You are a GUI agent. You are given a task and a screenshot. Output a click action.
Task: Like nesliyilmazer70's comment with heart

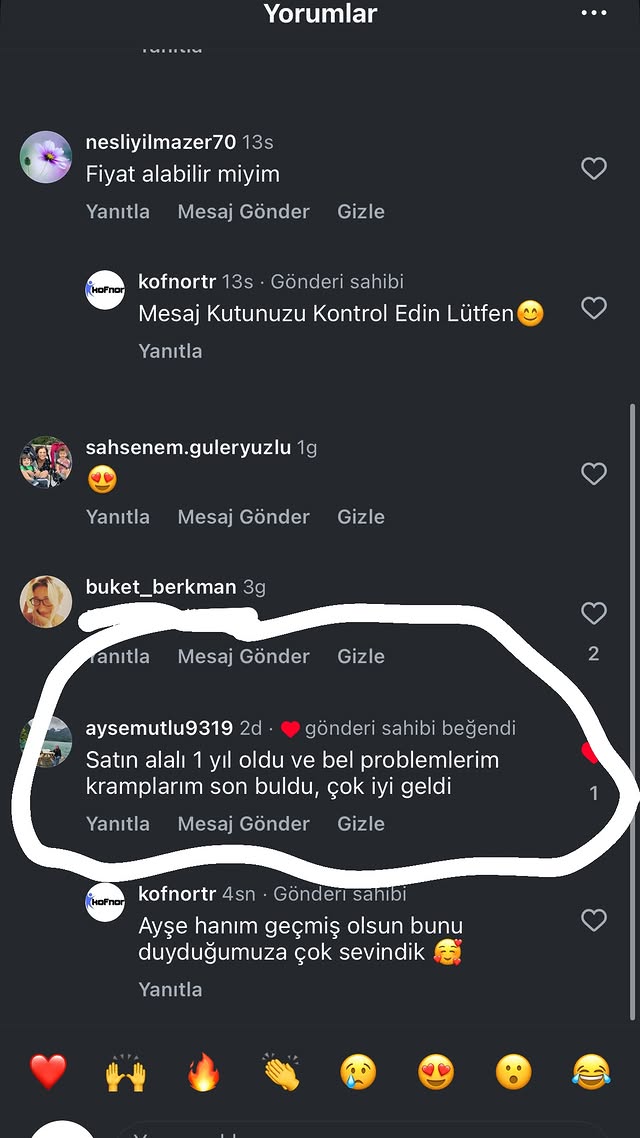(x=594, y=169)
